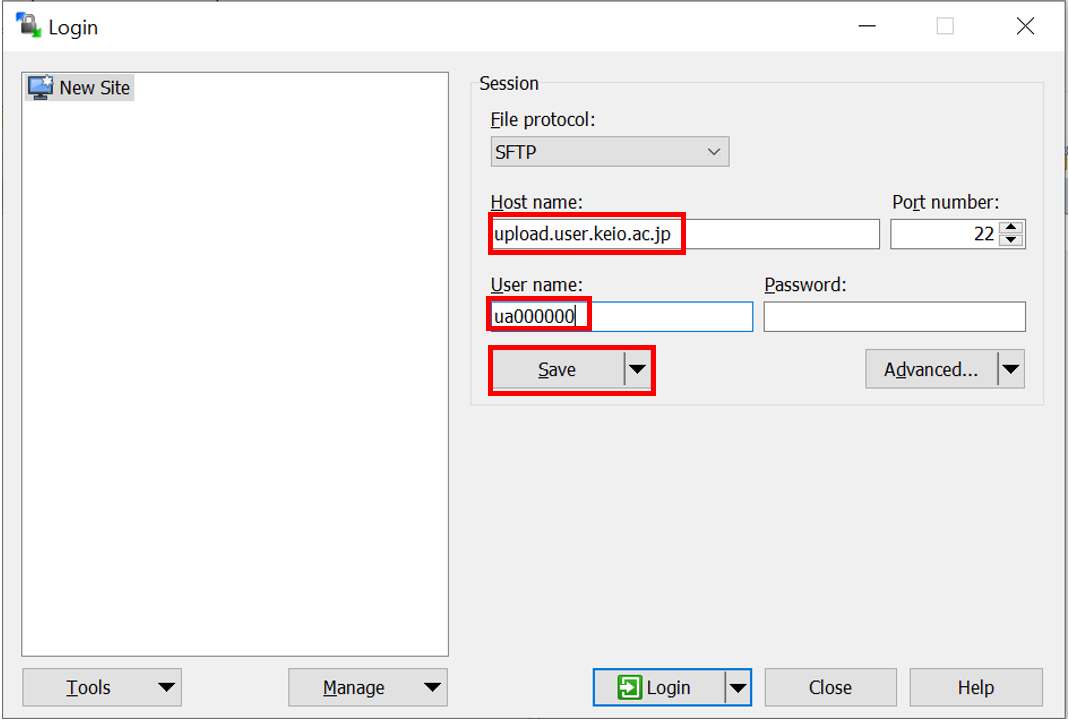The image size is (1069, 723).
Task: Open Advanced site settings
Action: [930, 370]
